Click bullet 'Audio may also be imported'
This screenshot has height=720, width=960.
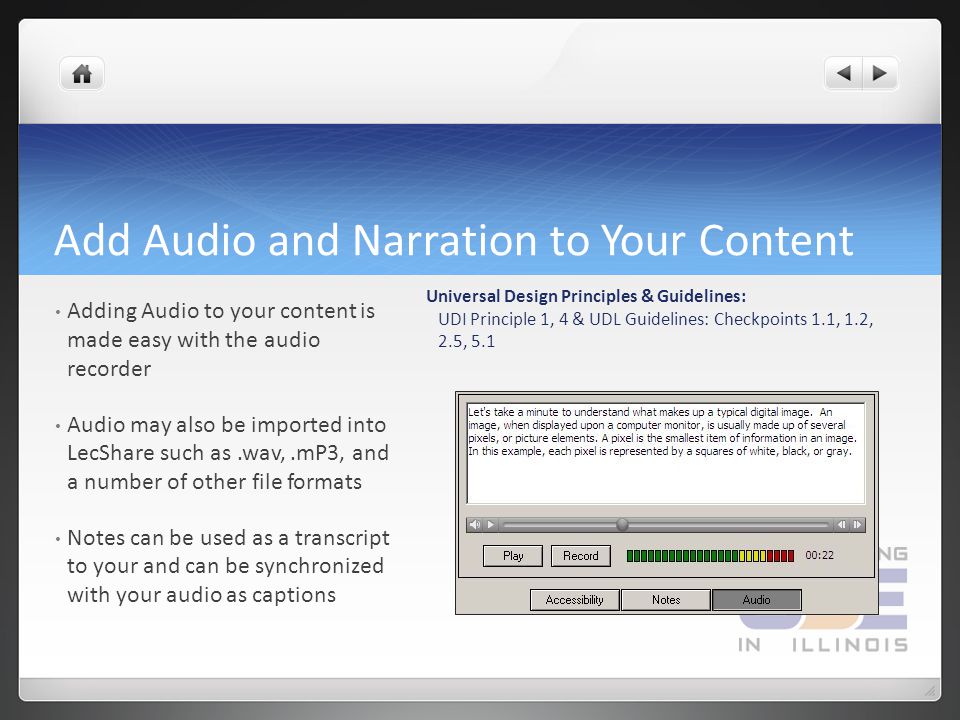[228, 453]
